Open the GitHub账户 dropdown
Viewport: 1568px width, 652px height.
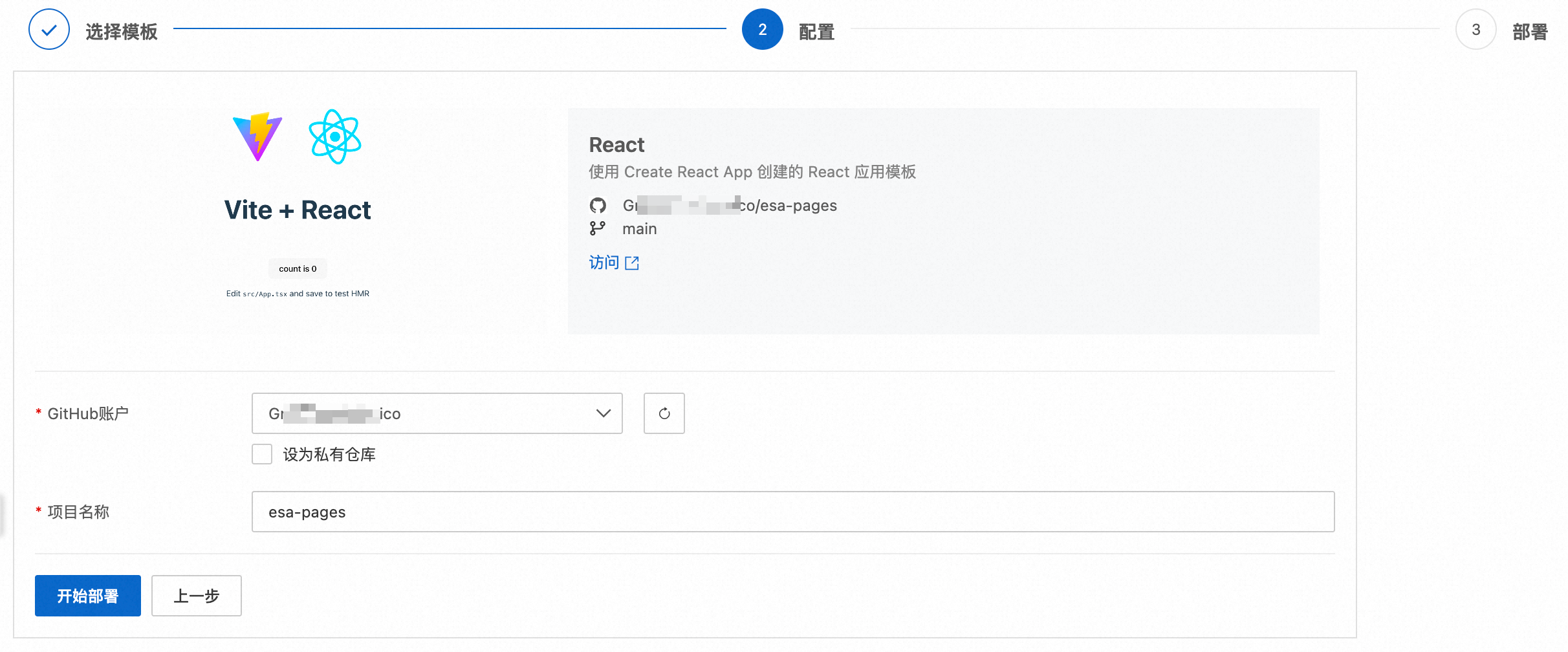coord(437,413)
